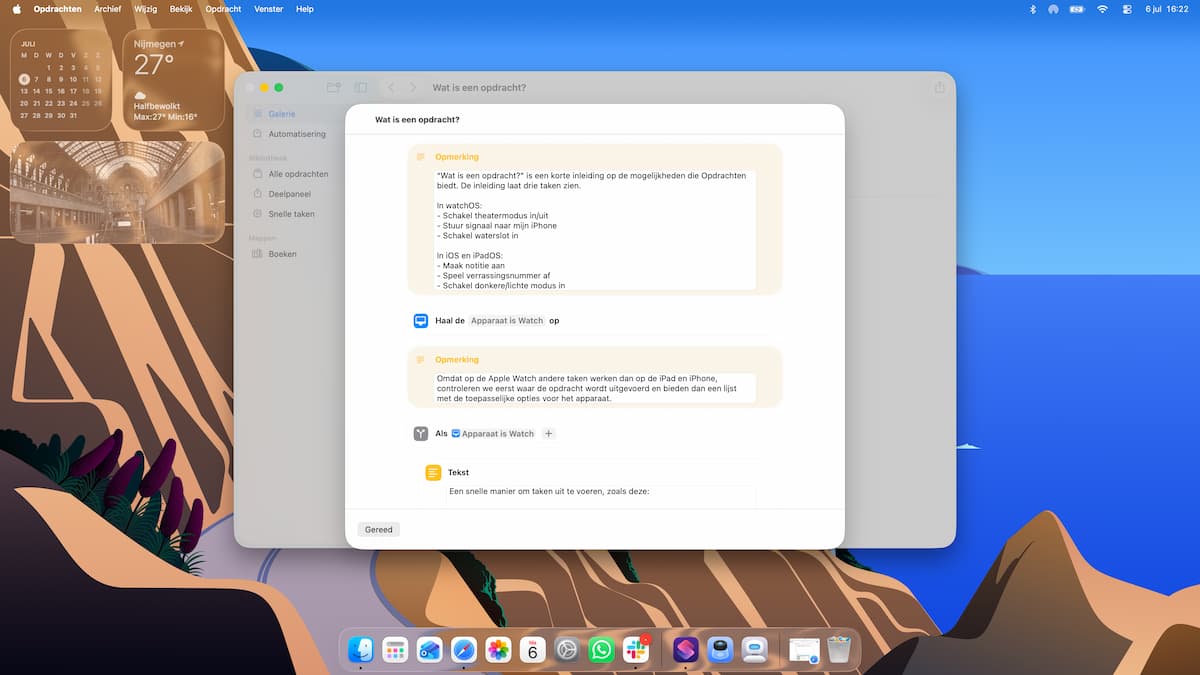
Task: Open Slack from the Dock
Action: 636,650
